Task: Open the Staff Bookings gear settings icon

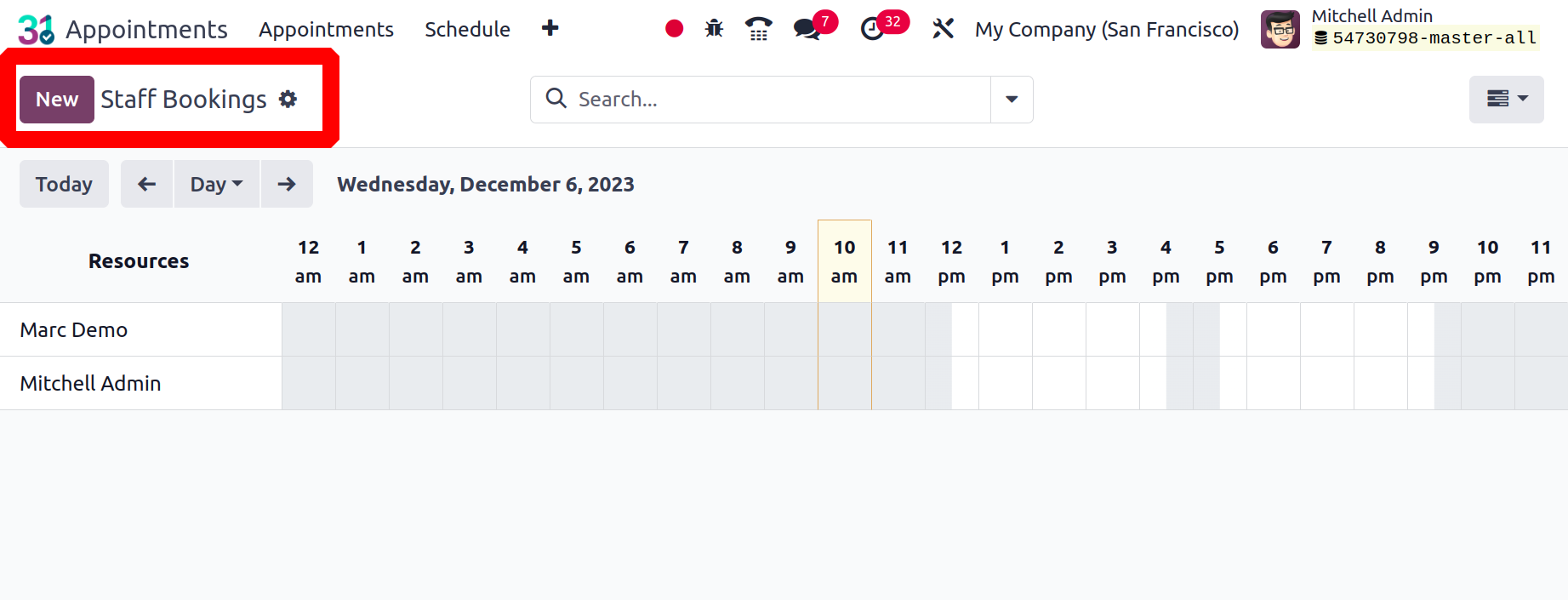Action: pos(288,99)
